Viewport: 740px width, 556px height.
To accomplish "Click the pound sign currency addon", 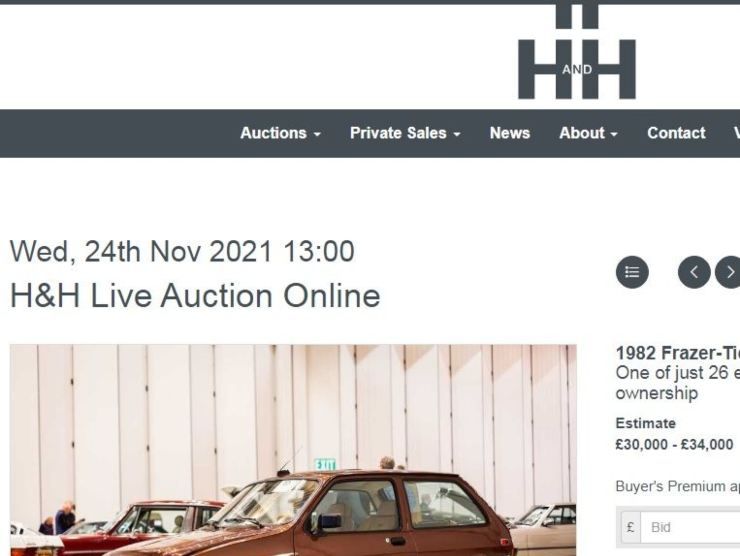I will [x=631, y=527].
